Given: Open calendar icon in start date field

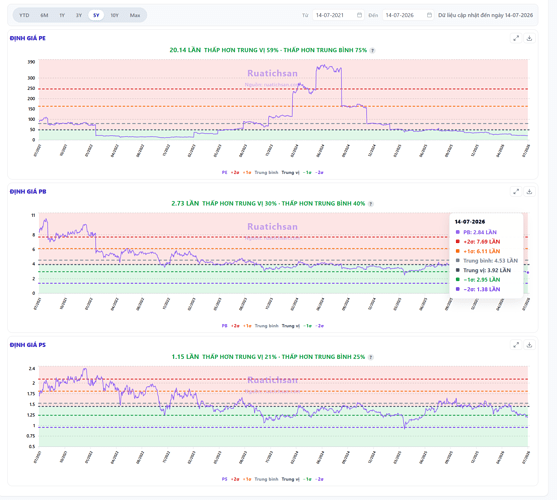Looking at the screenshot, I should (359, 15).
